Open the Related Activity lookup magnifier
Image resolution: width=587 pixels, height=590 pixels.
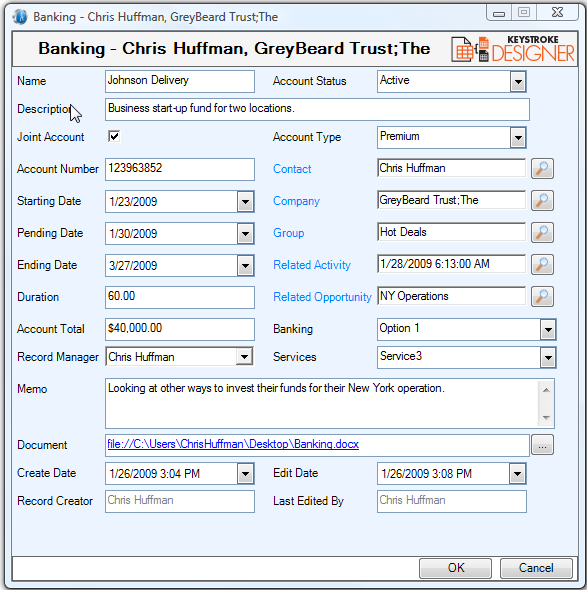(542, 265)
